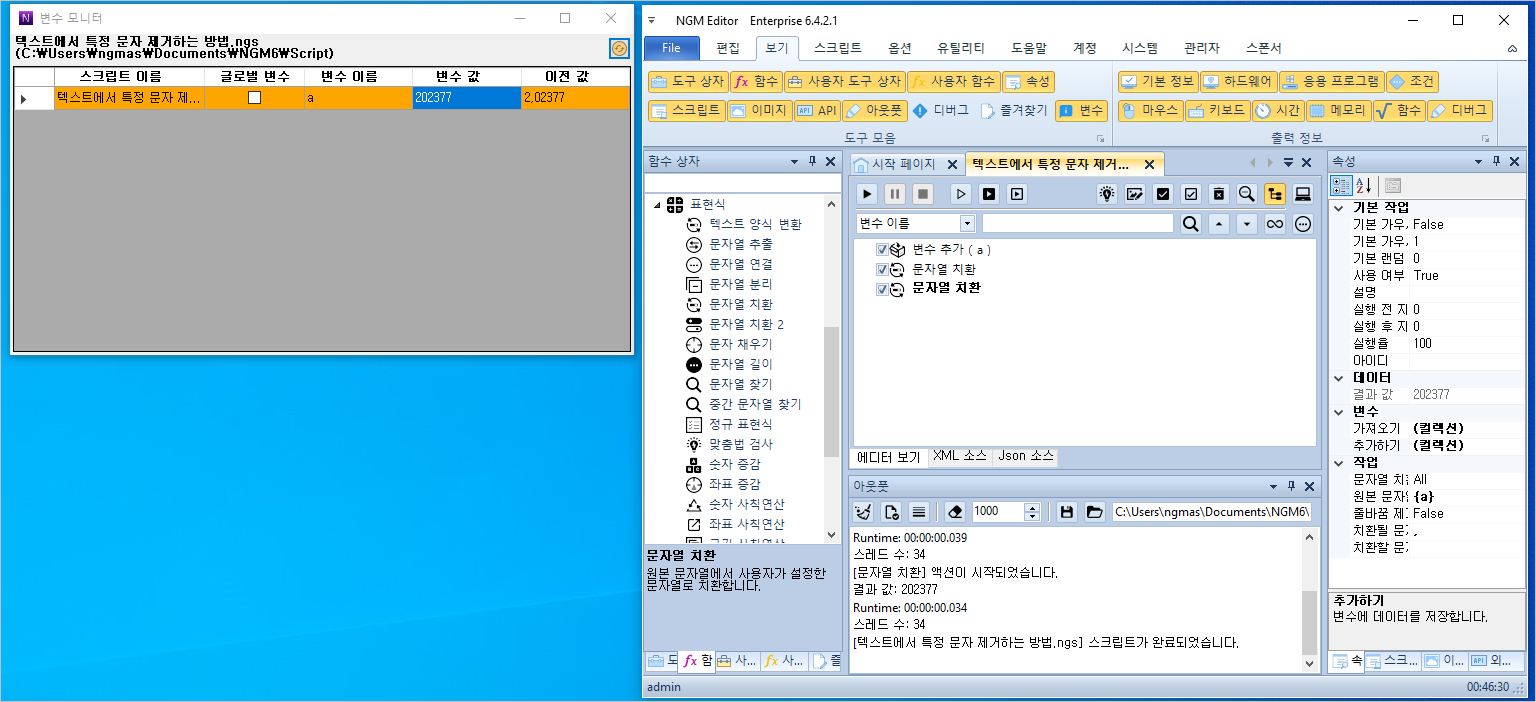Click the outline play button in editor toolbar
Viewport: 1536px width, 702px height.
[x=961, y=194]
